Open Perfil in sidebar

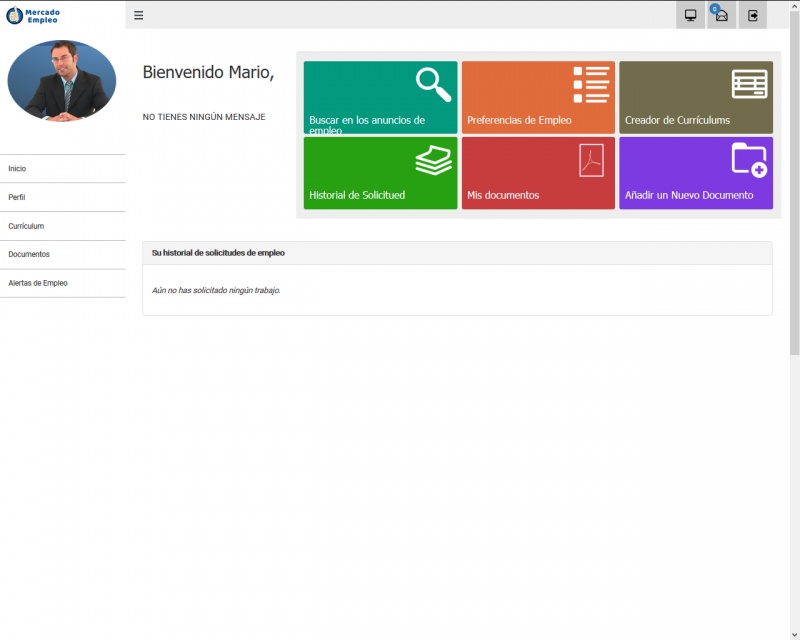tap(63, 197)
